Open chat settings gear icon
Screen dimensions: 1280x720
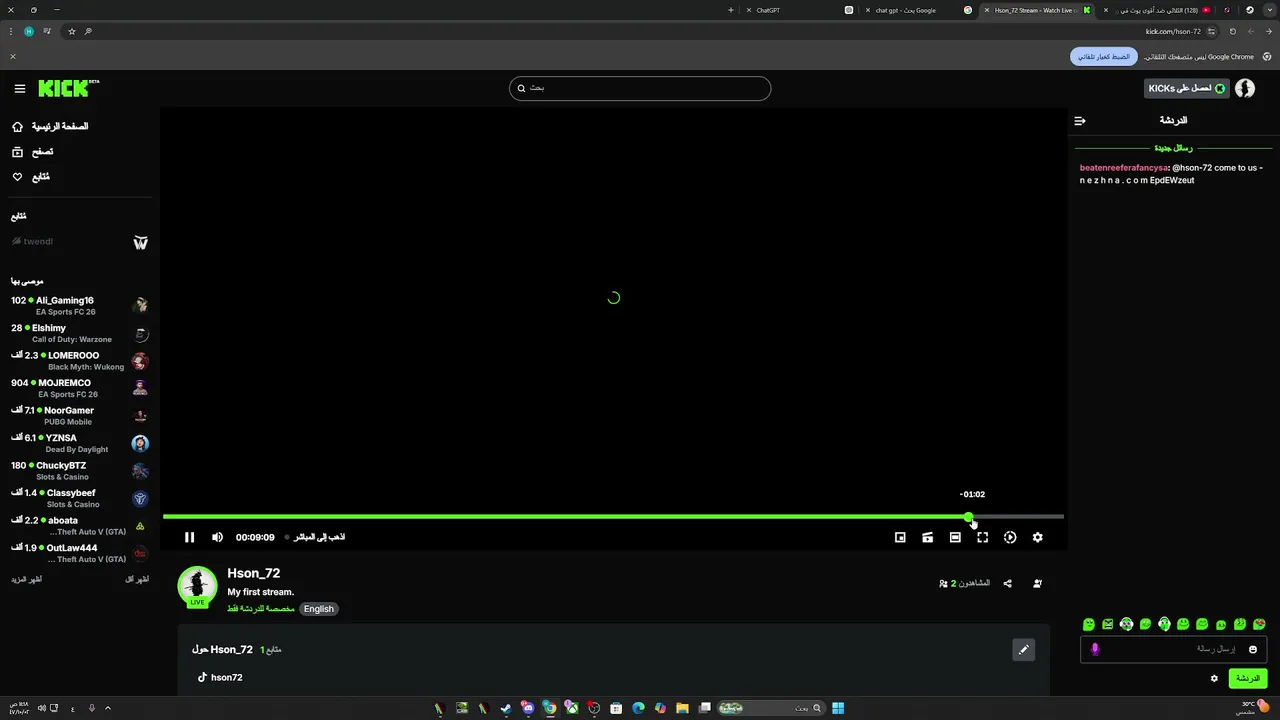click(1215, 678)
